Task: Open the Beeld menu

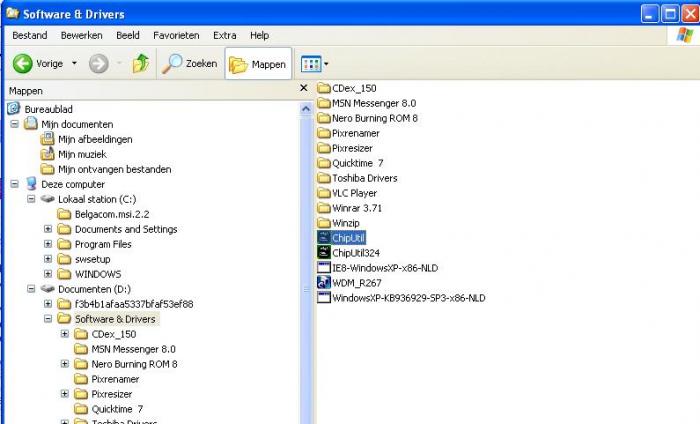Action: point(128,35)
